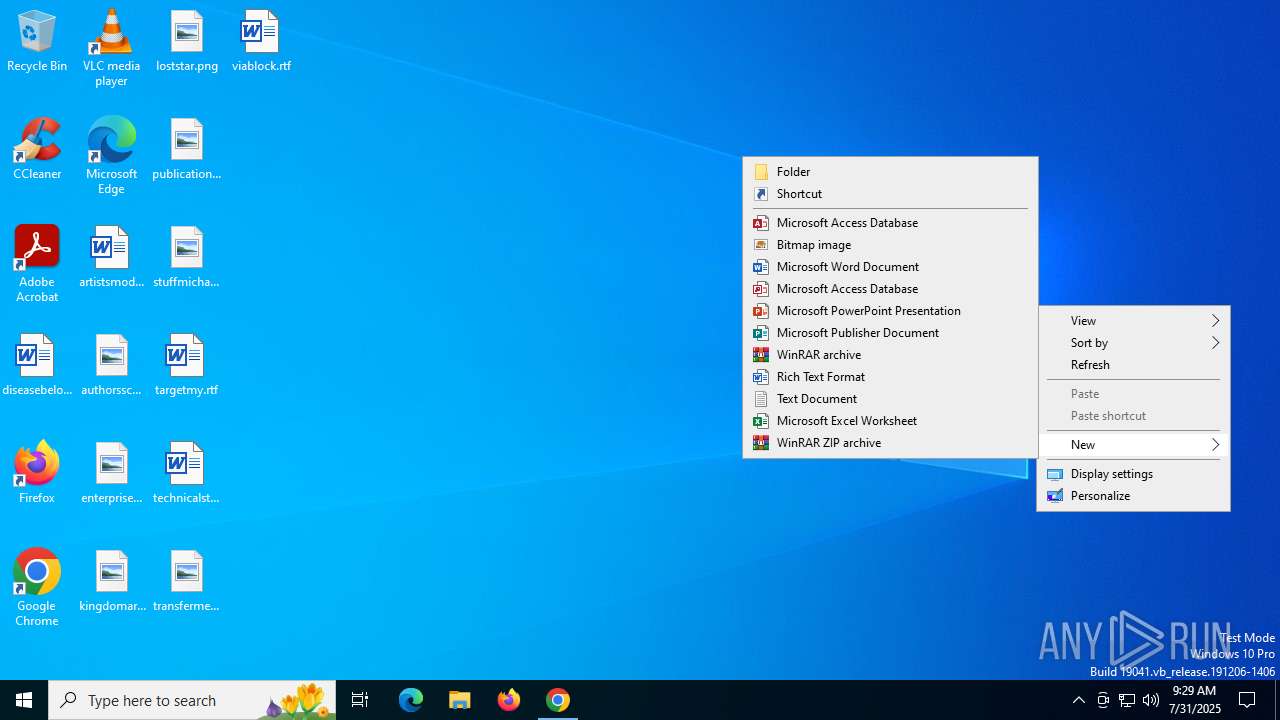Open File Explorer from the taskbar
Screen dimensions: 1280x720
pos(460,700)
